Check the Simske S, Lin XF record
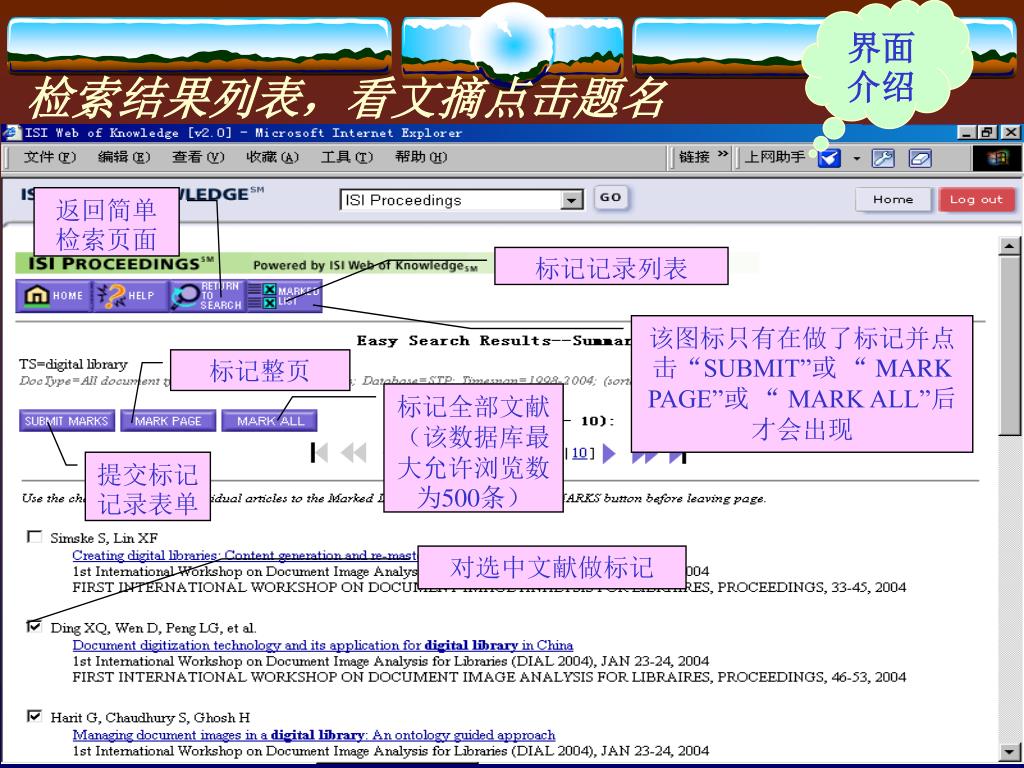Viewport: 1024px width, 768px height. (34, 537)
